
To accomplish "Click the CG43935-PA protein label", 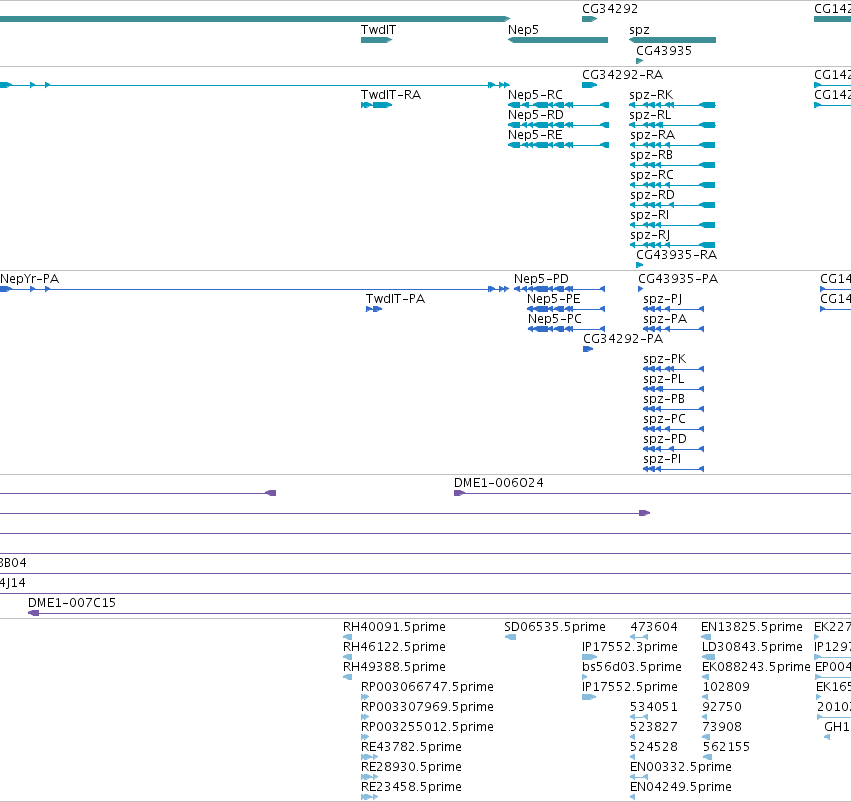I will coord(678,278).
